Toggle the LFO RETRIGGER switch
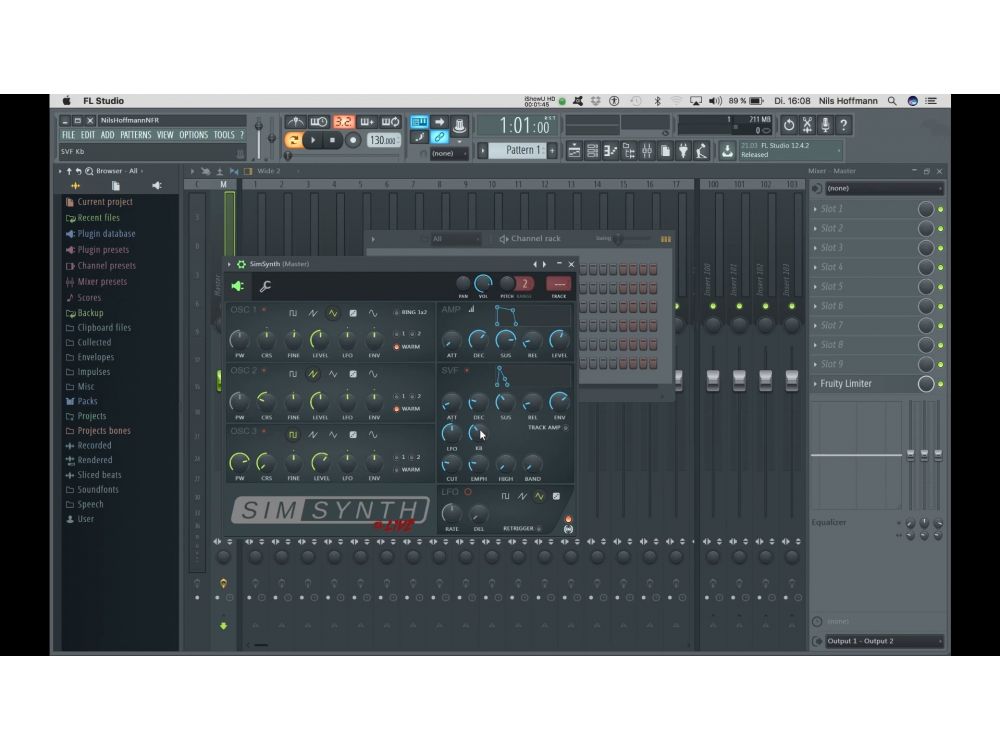 [x=538, y=528]
